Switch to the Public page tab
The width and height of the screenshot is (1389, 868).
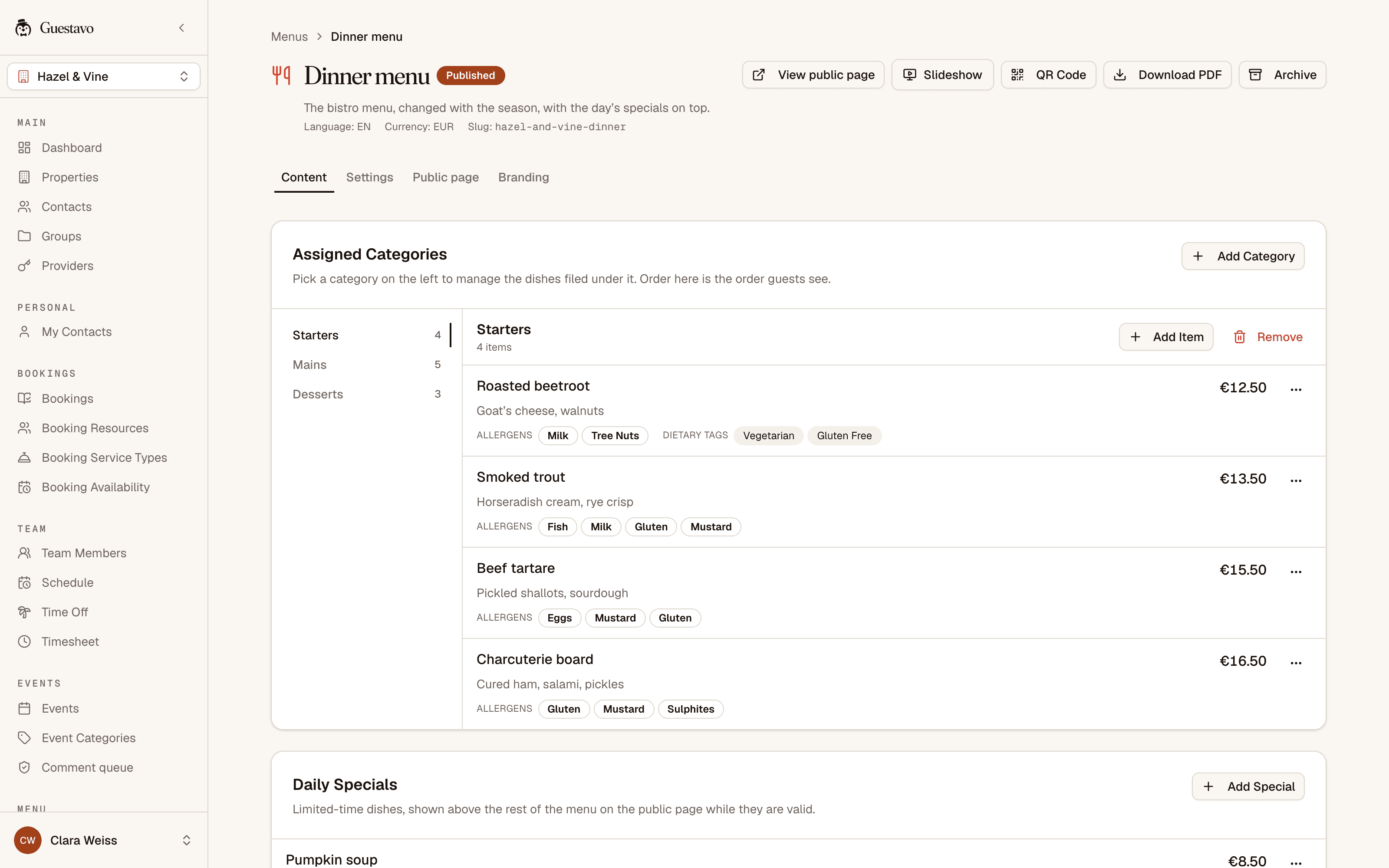coord(445,178)
